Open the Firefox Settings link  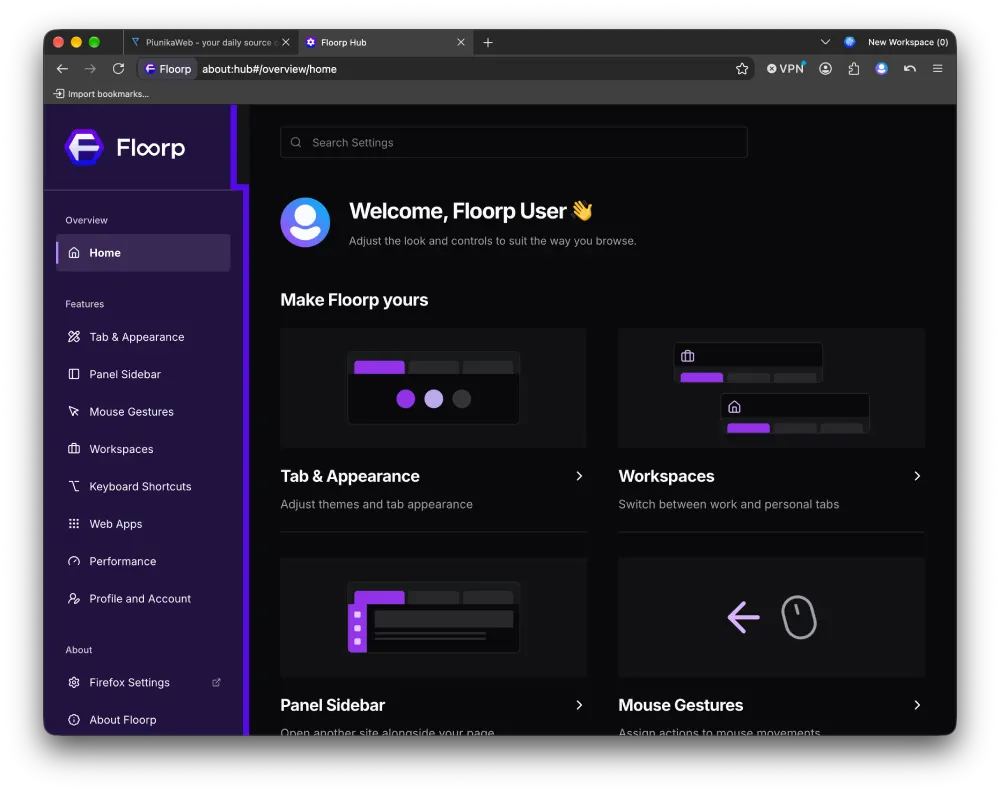pos(143,683)
